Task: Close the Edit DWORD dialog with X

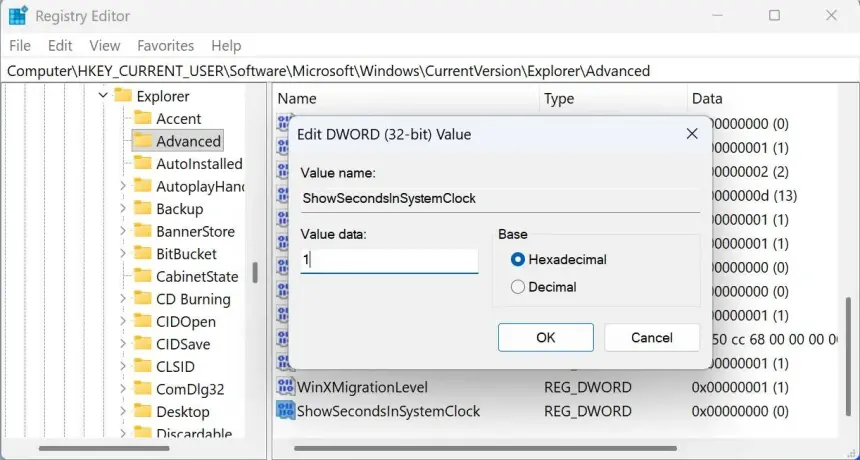Action: click(x=691, y=134)
